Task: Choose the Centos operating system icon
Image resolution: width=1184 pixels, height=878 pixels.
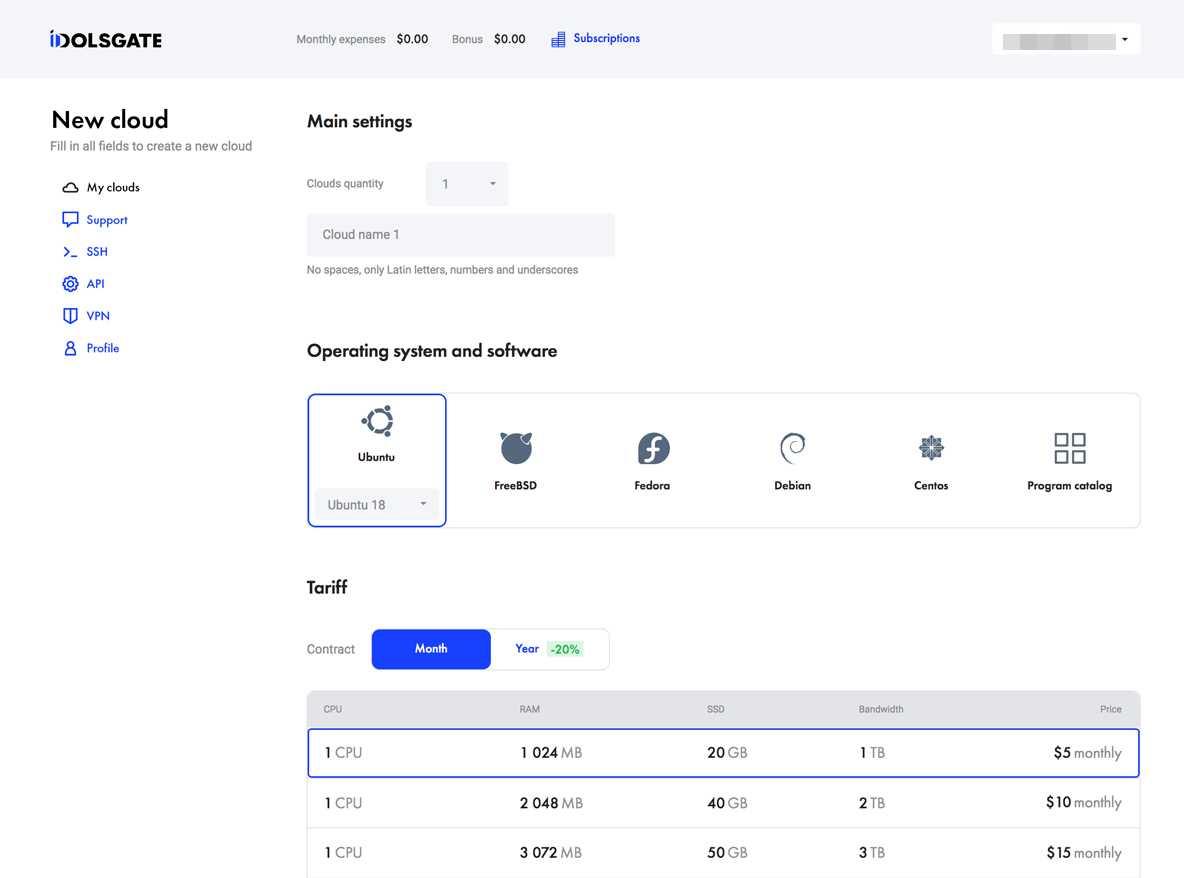Action: point(931,448)
